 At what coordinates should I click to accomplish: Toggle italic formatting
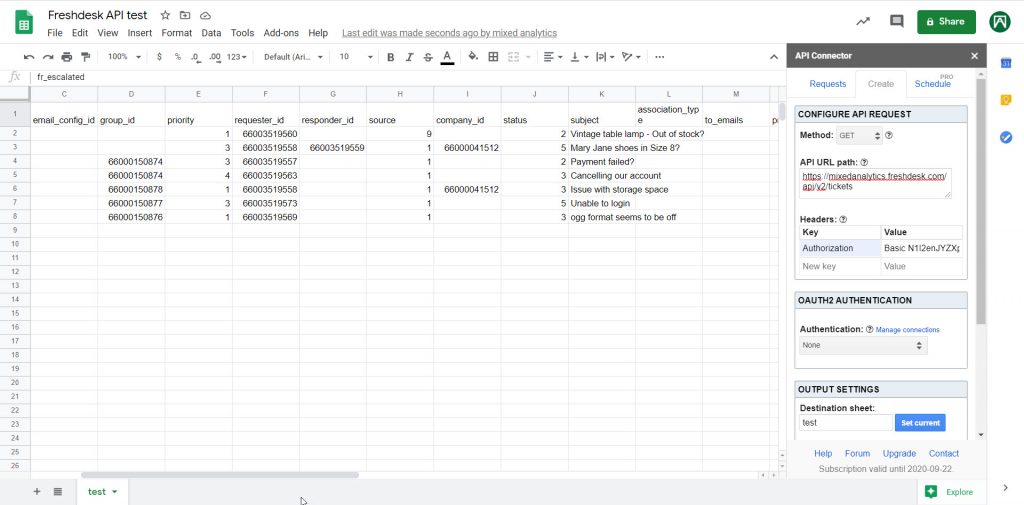(x=409, y=57)
